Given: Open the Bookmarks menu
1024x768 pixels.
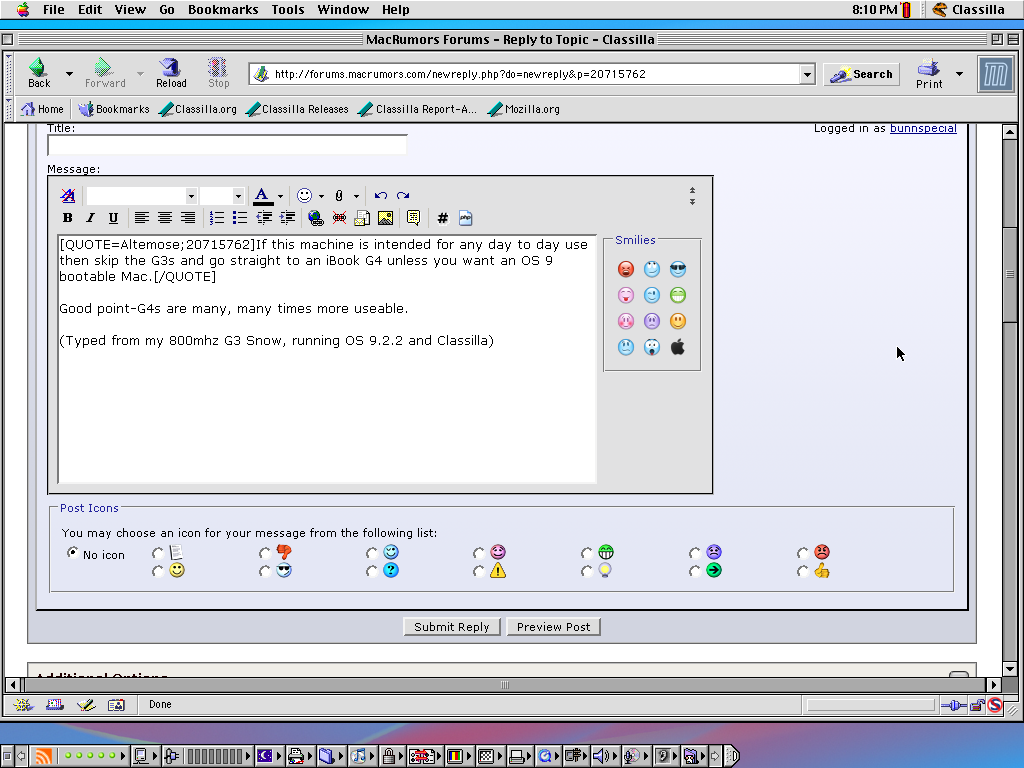Looking at the screenshot, I should coord(223,10).
